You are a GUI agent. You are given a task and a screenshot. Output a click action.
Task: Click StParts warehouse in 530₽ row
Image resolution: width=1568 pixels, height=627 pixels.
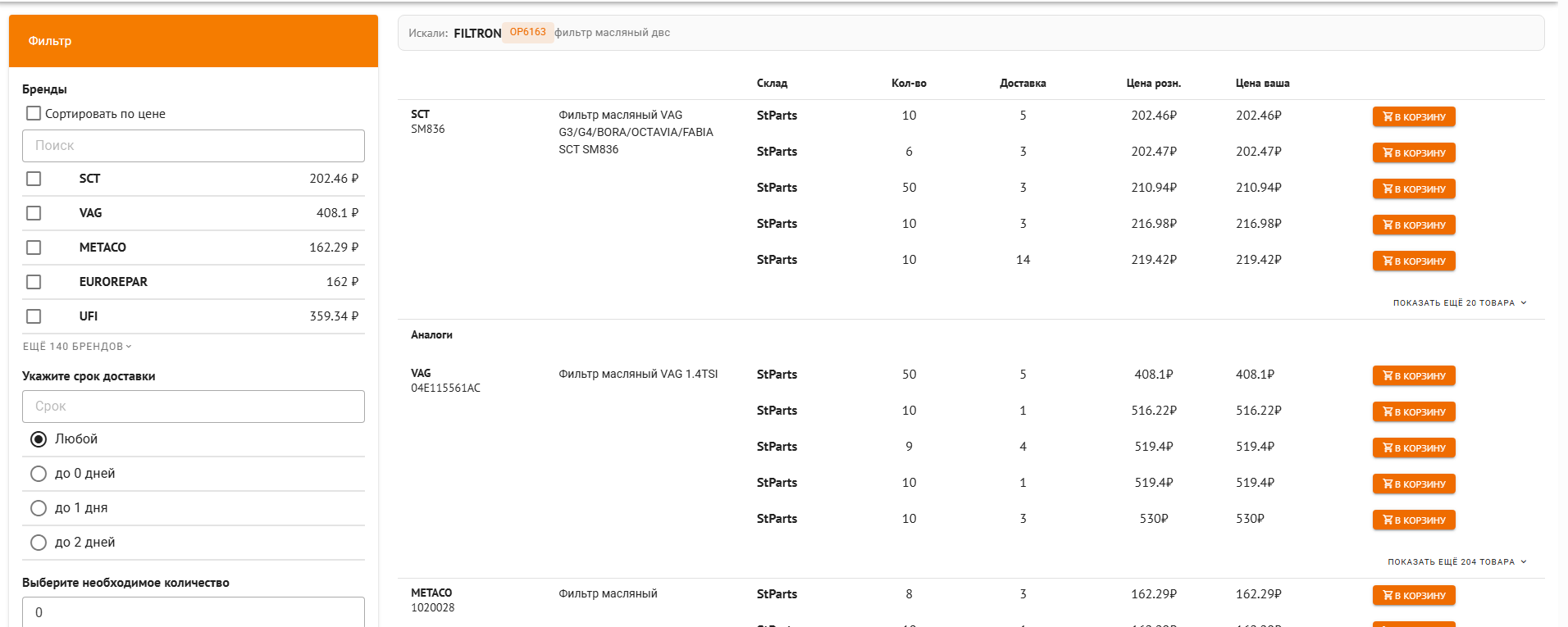click(777, 519)
